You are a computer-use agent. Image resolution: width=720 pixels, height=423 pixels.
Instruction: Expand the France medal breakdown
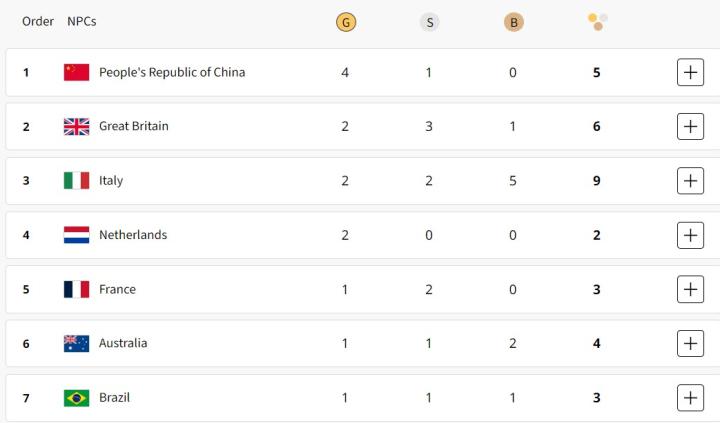pyautogui.click(x=690, y=289)
